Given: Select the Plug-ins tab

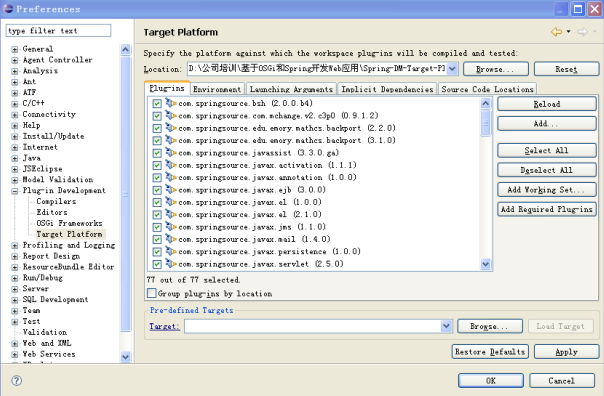Looking at the screenshot, I should coord(167,88).
